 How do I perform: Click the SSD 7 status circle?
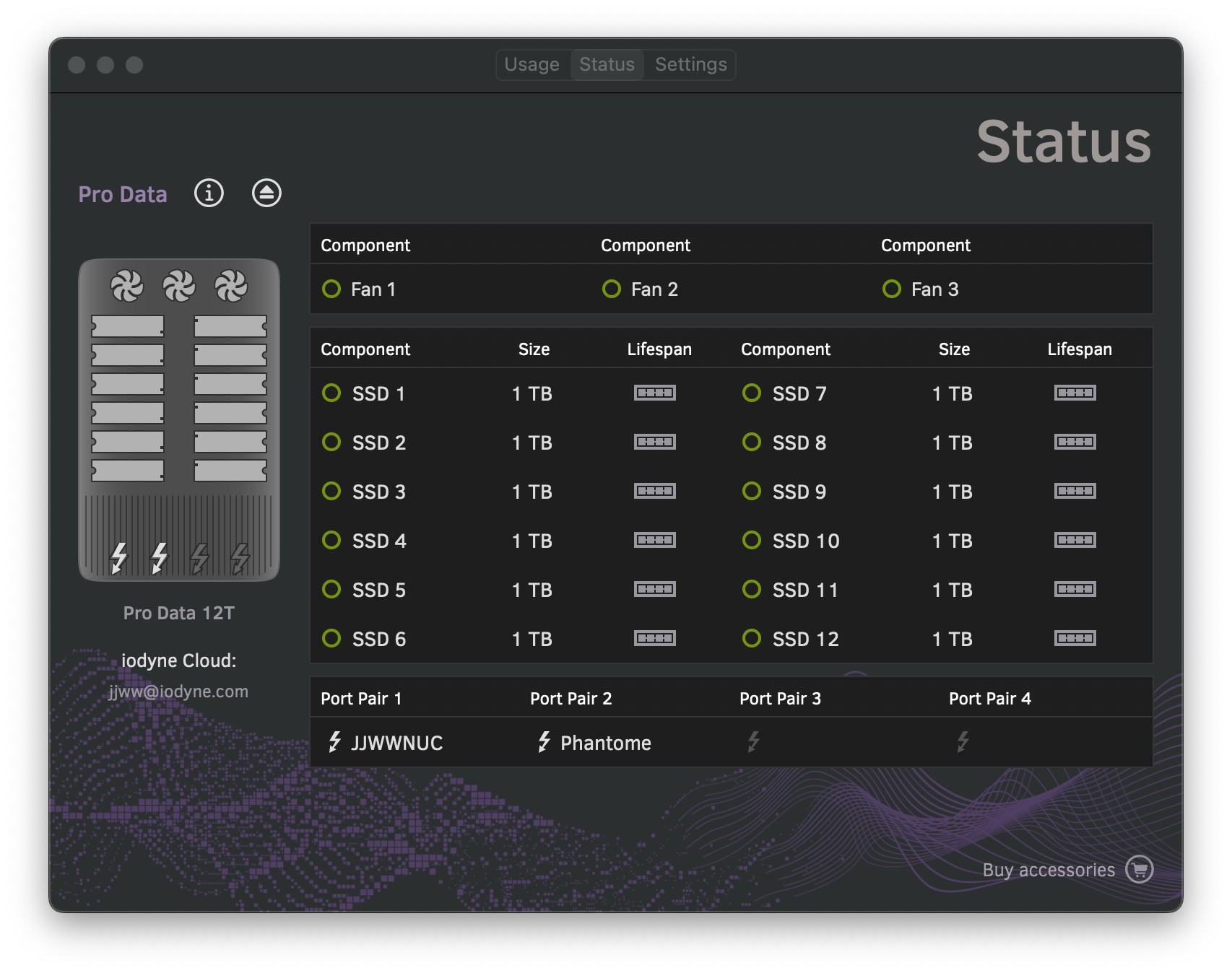[752, 393]
